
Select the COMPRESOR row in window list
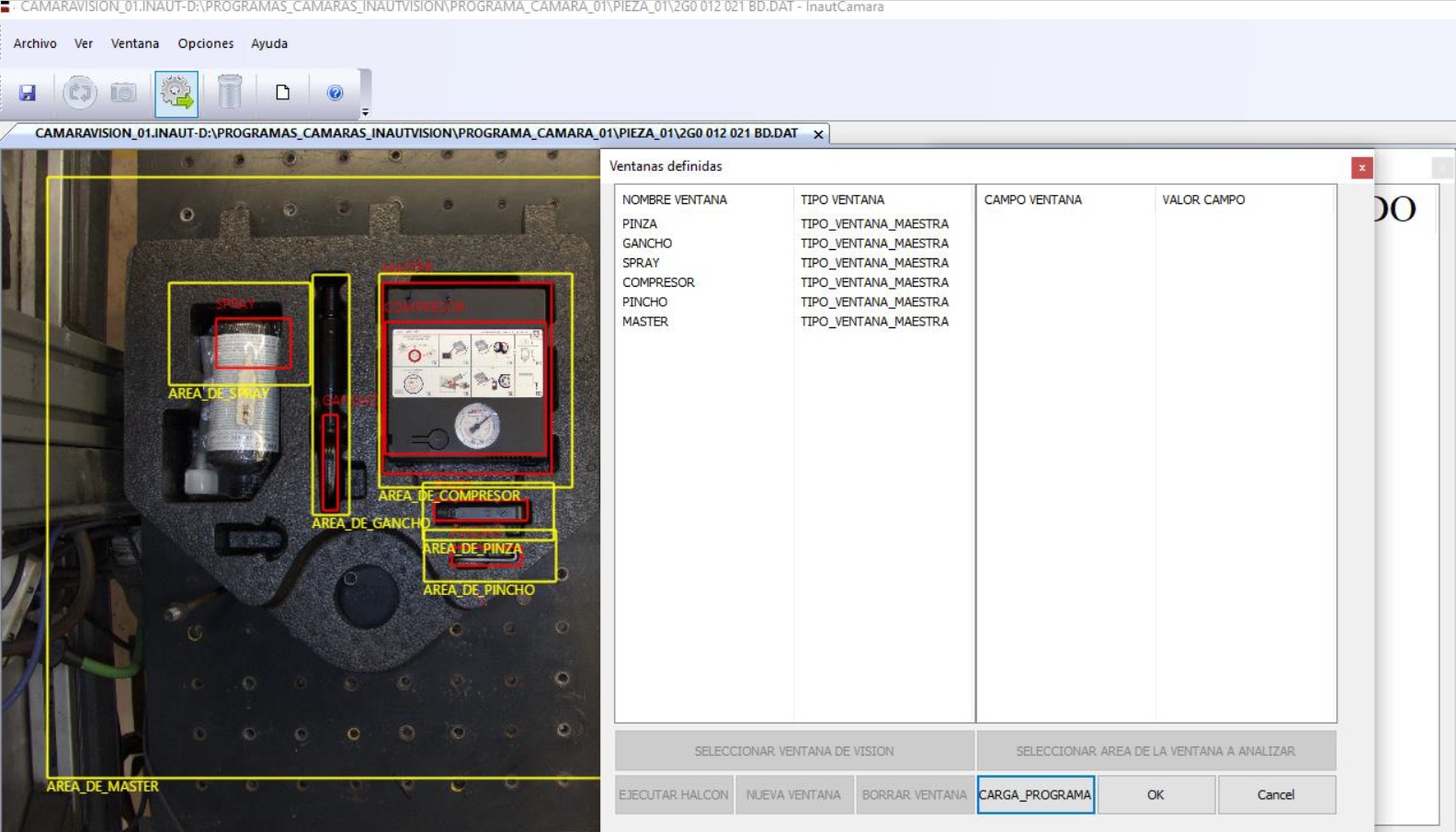pyautogui.click(x=658, y=282)
